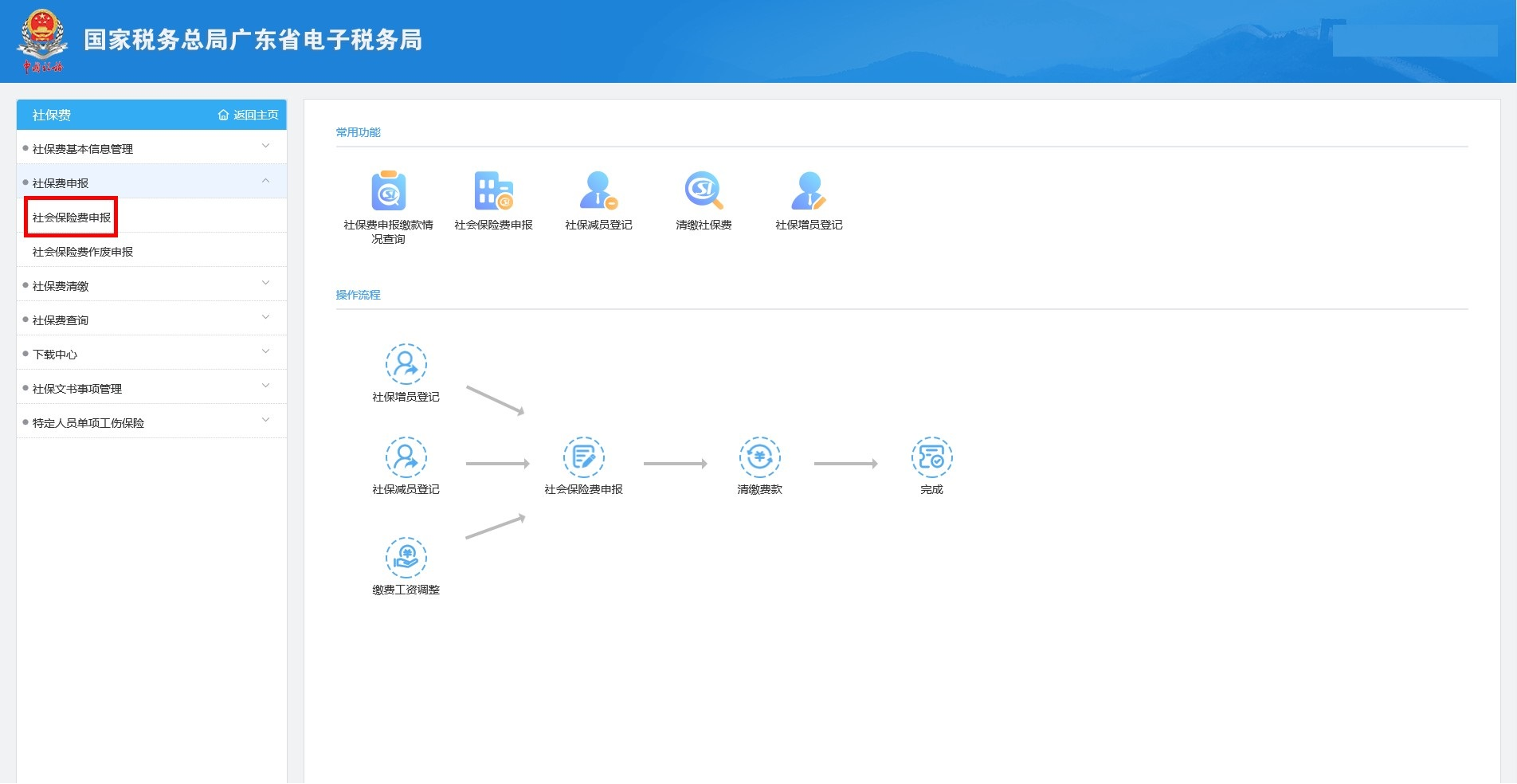Expand the 社保费查询 sidebar section
The image size is (1517, 784).
(x=151, y=319)
